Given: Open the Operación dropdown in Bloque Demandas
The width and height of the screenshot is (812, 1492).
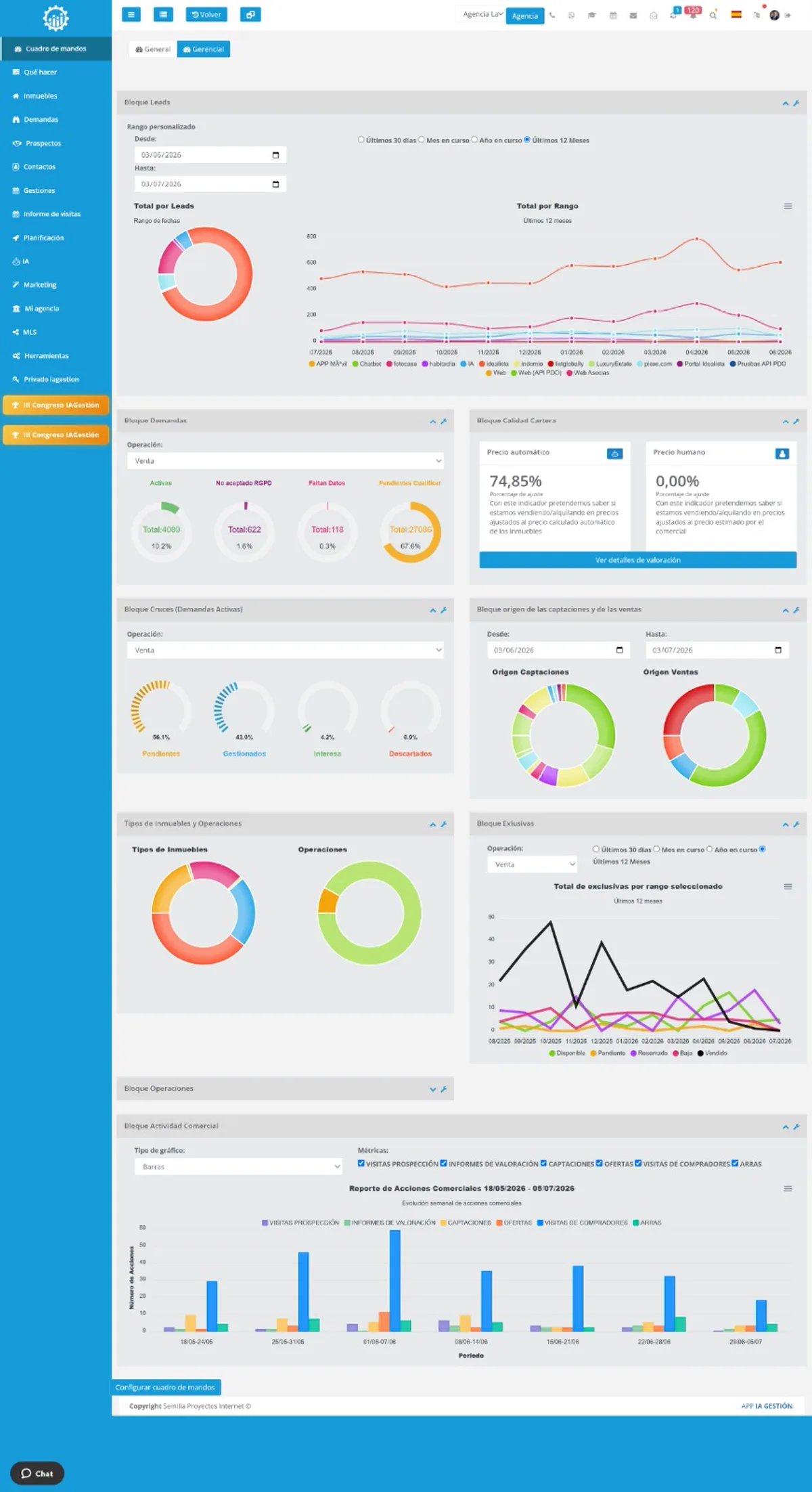Looking at the screenshot, I should [x=286, y=461].
